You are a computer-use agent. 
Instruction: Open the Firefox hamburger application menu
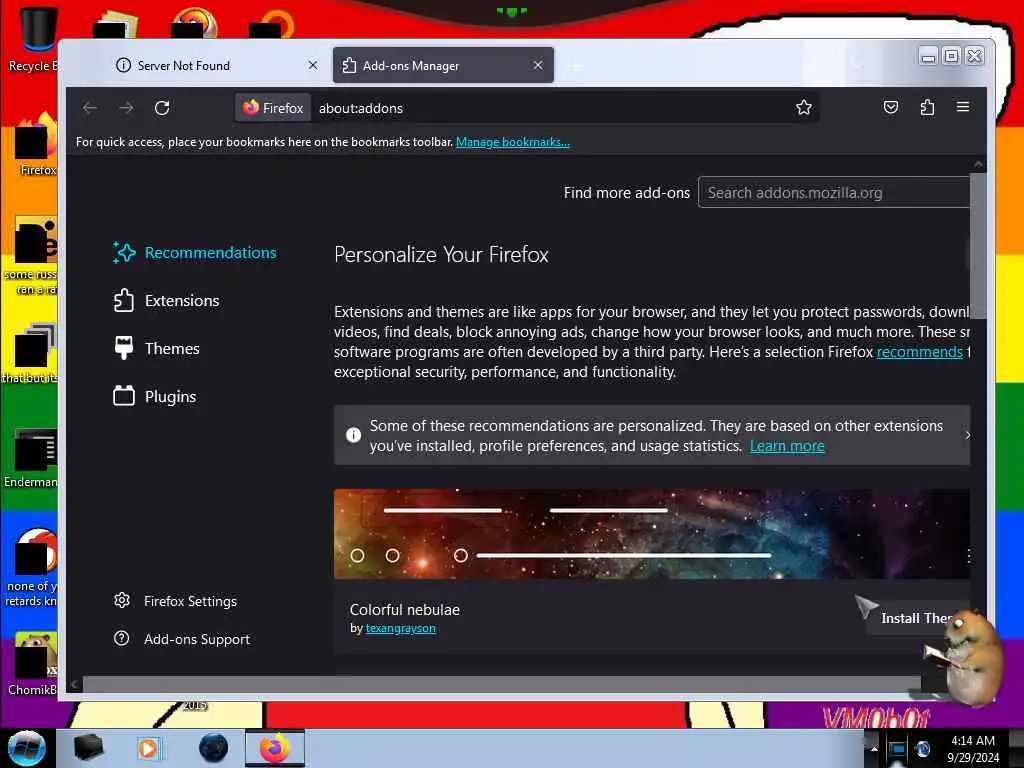tap(963, 106)
